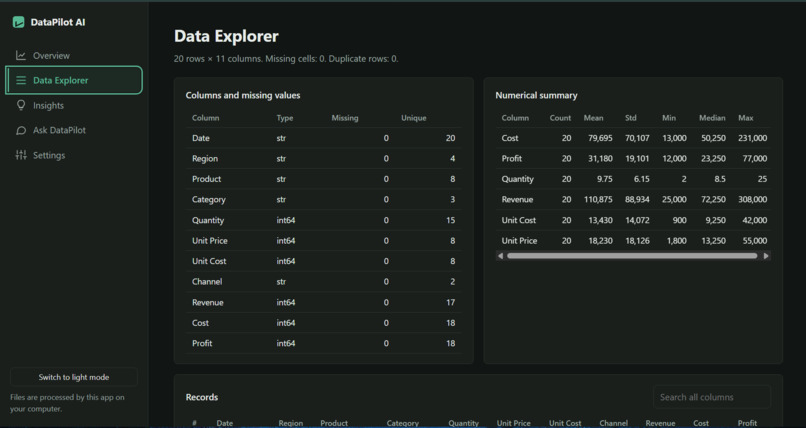Select the Date row in columns table
This screenshot has height=428, width=806.
(x=324, y=138)
